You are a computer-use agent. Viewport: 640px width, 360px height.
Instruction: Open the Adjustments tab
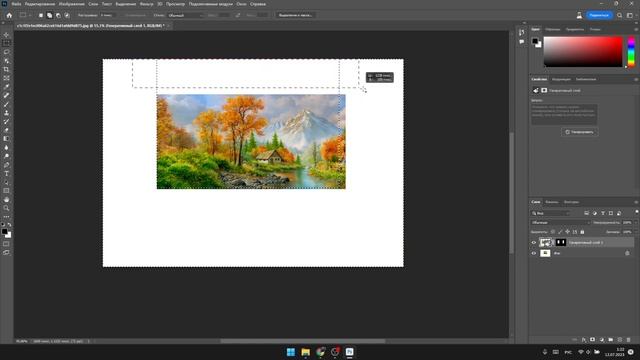click(561, 79)
